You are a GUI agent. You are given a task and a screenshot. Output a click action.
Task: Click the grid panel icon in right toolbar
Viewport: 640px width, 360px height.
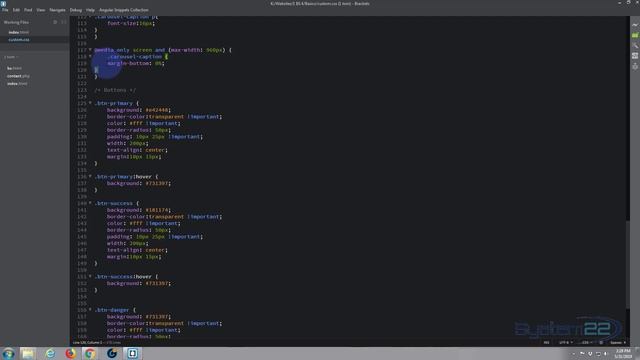[635, 56]
